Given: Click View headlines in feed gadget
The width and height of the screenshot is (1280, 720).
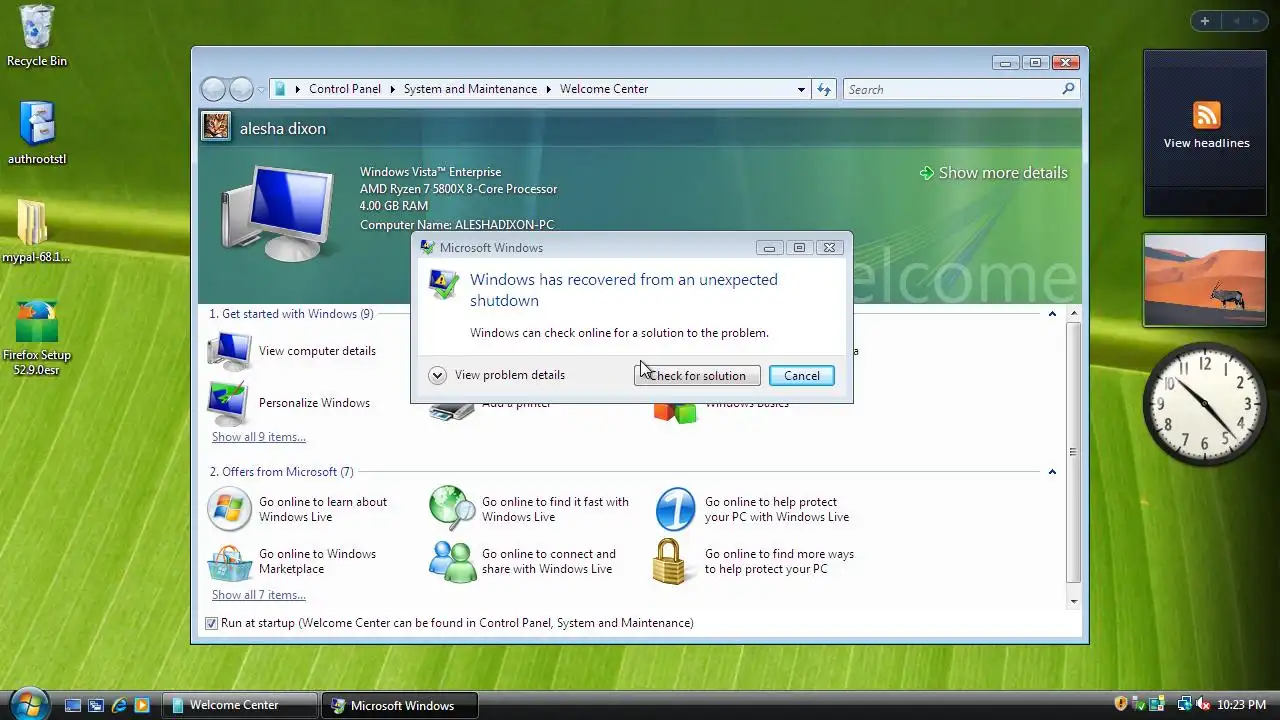Looking at the screenshot, I should 1206,143.
